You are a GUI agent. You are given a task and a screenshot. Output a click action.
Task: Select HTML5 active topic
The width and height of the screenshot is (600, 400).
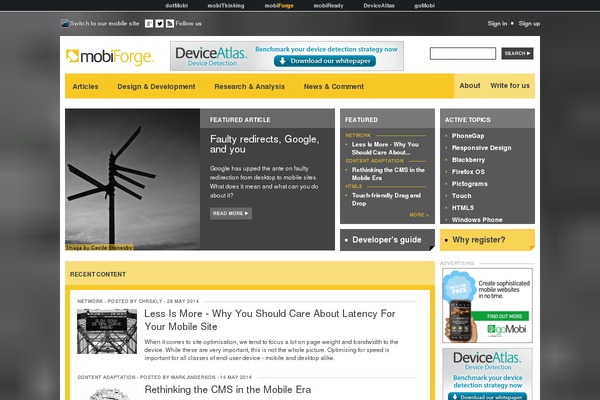(x=463, y=208)
